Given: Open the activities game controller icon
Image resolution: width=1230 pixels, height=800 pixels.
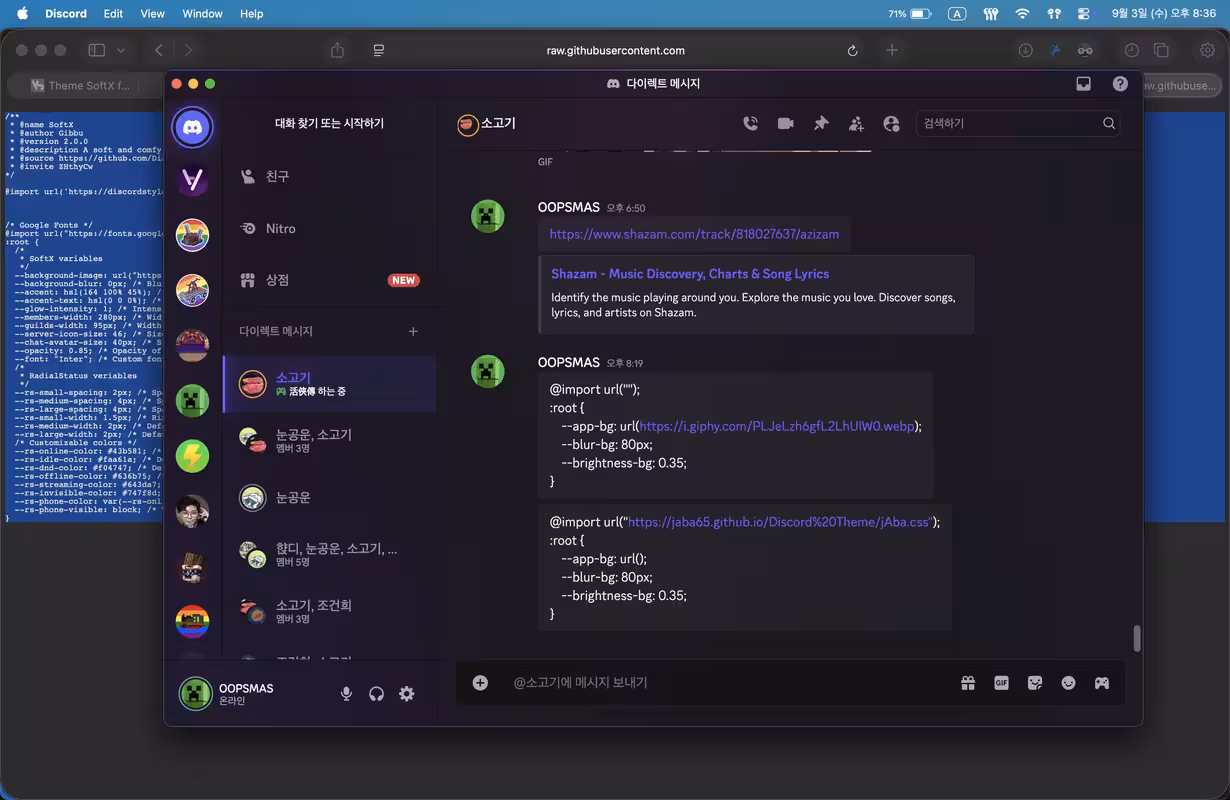Looking at the screenshot, I should tap(1102, 683).
